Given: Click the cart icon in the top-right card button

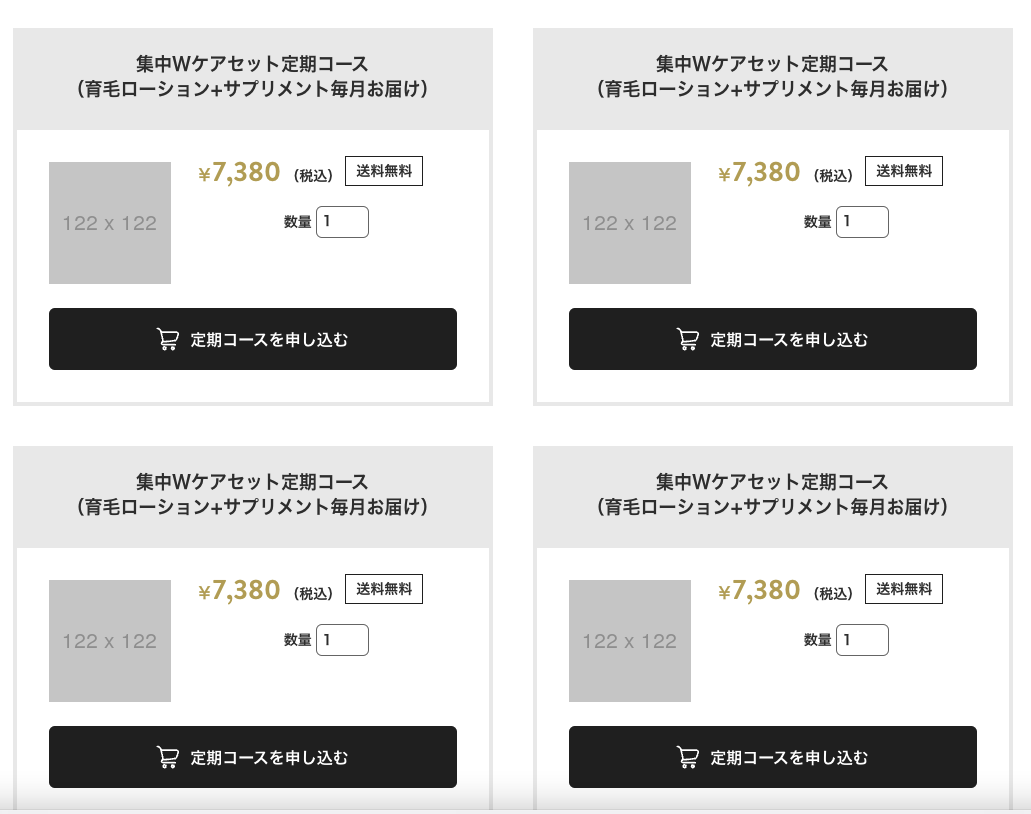Looking at the screenshot, I should coord(688,339).
